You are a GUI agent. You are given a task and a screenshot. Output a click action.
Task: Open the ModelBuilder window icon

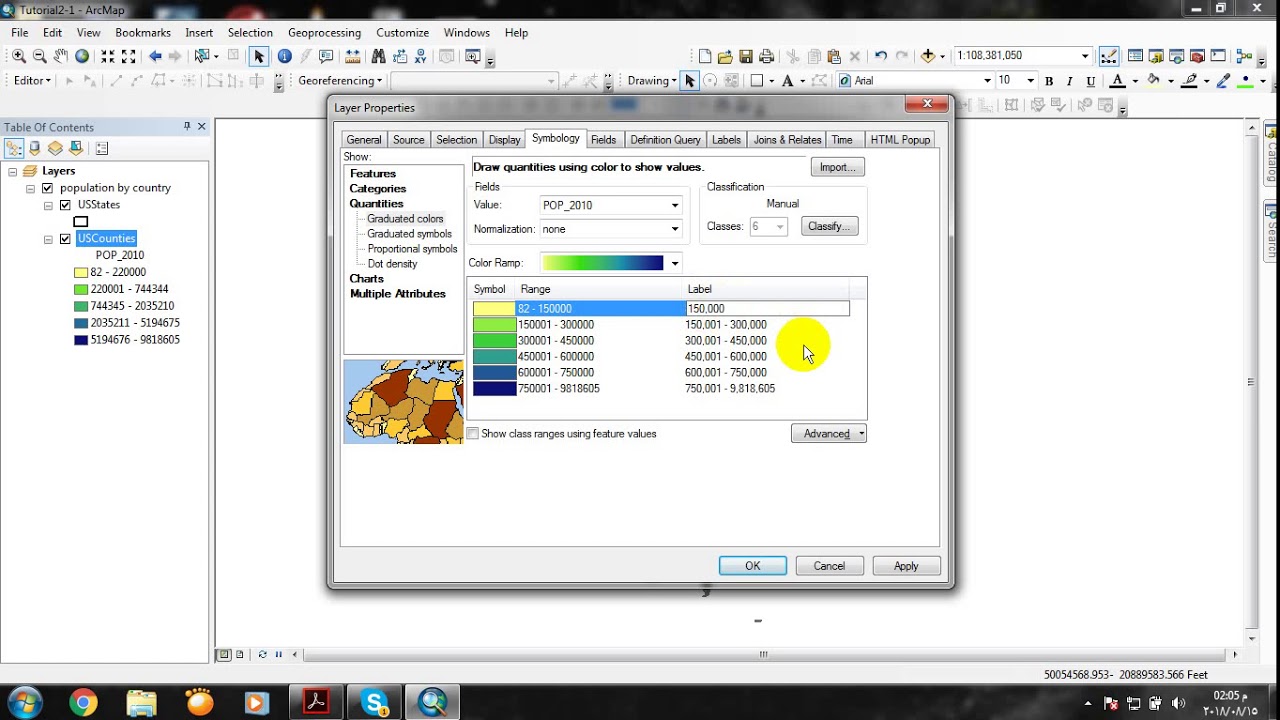coord(1244,56)
